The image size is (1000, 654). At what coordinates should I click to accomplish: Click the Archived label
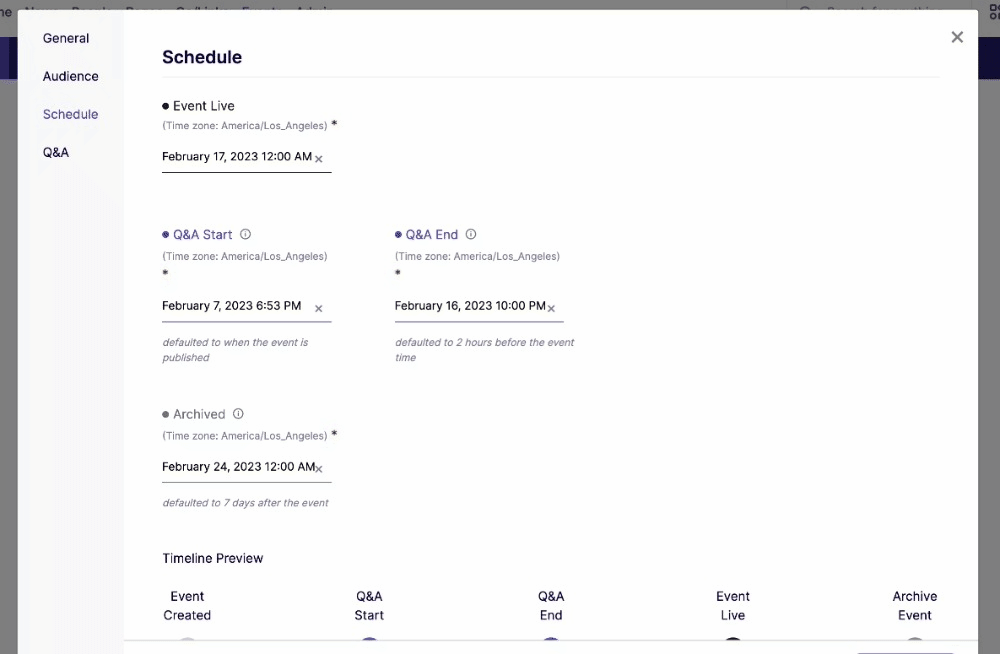click(199, 414)
